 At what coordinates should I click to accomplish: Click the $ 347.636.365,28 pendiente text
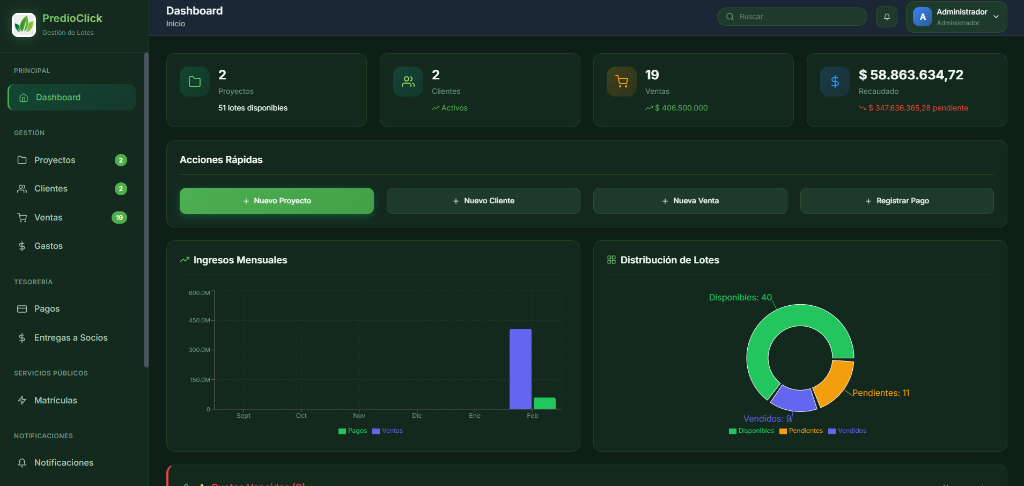point(918,108)
